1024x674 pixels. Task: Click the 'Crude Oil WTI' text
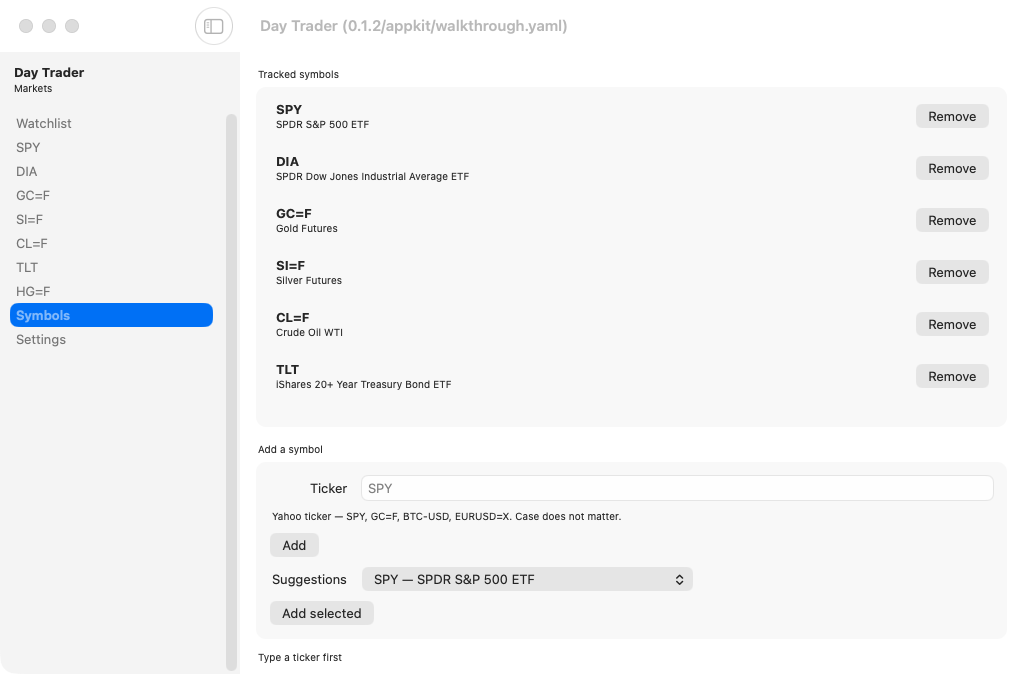coord(309,332)
